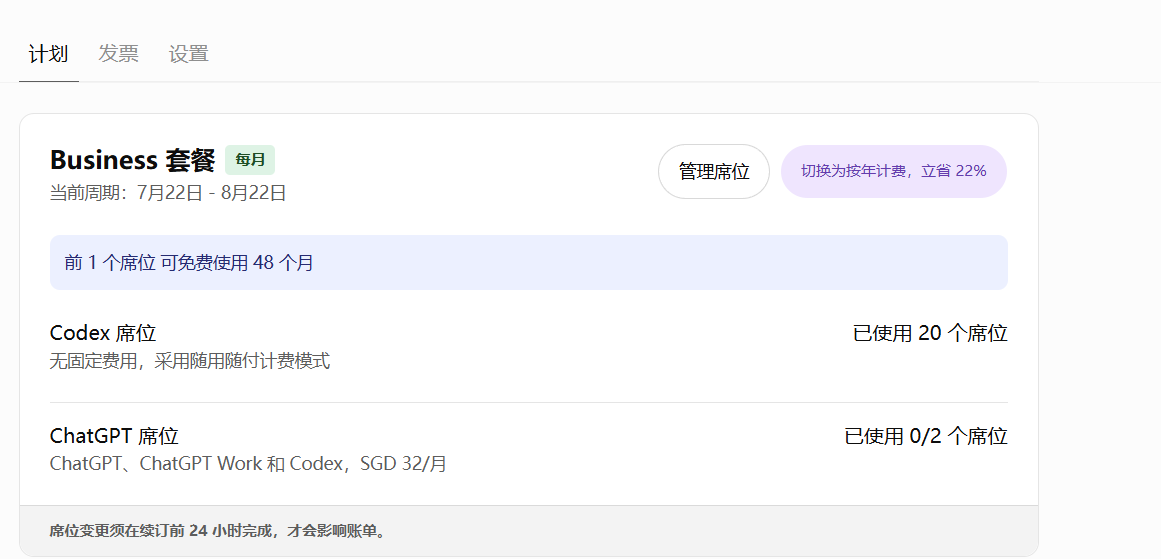Click the word Codex in ChatGPT seat description

click(315, 464)
